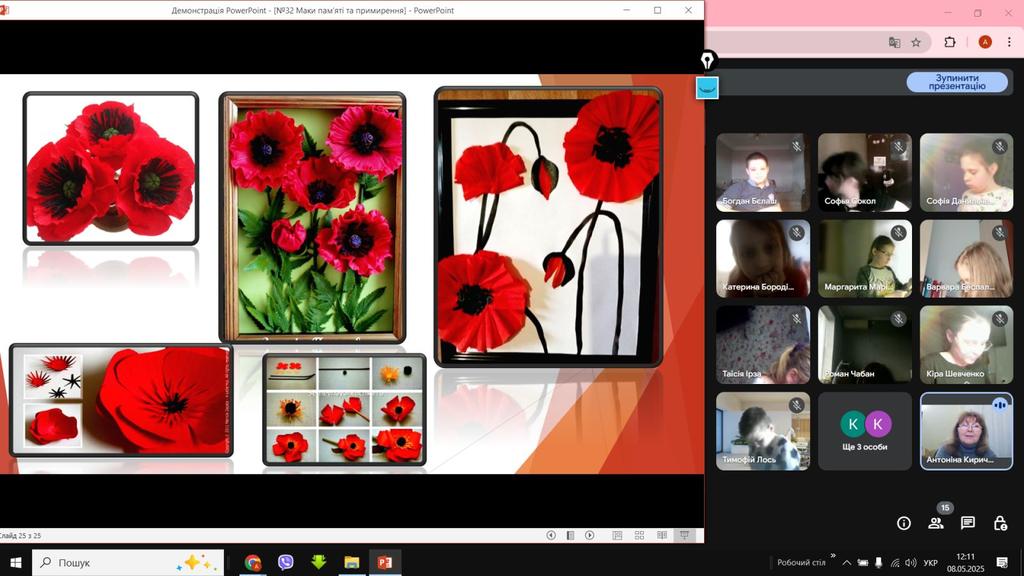Click Зупинити презентацію button

tap(957, 82)
